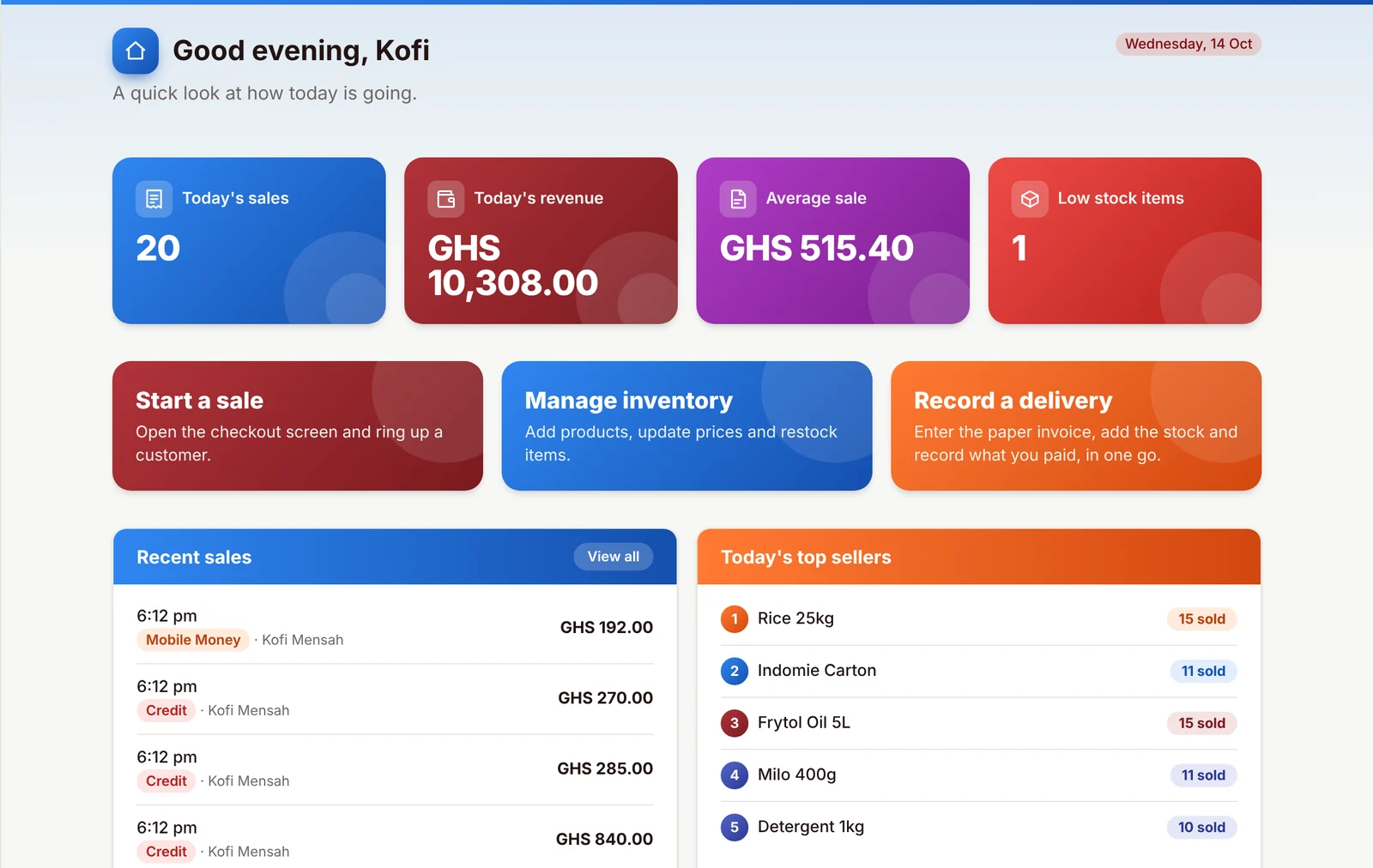This screenshot has width=1373, height=868.
Task: Click the box icon on Low stock items card
Action: click(x=1030, y=199)
